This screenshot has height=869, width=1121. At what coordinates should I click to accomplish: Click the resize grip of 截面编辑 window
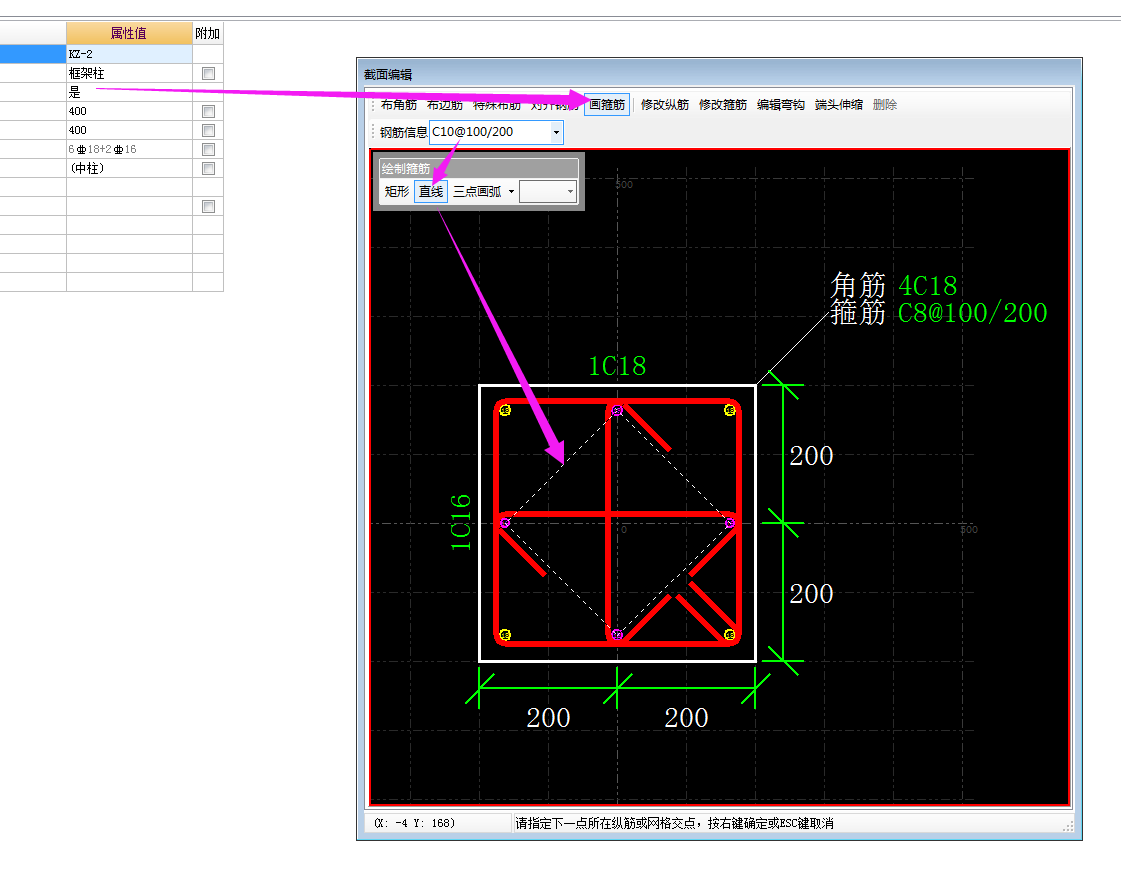click(x=1068, y=826)
